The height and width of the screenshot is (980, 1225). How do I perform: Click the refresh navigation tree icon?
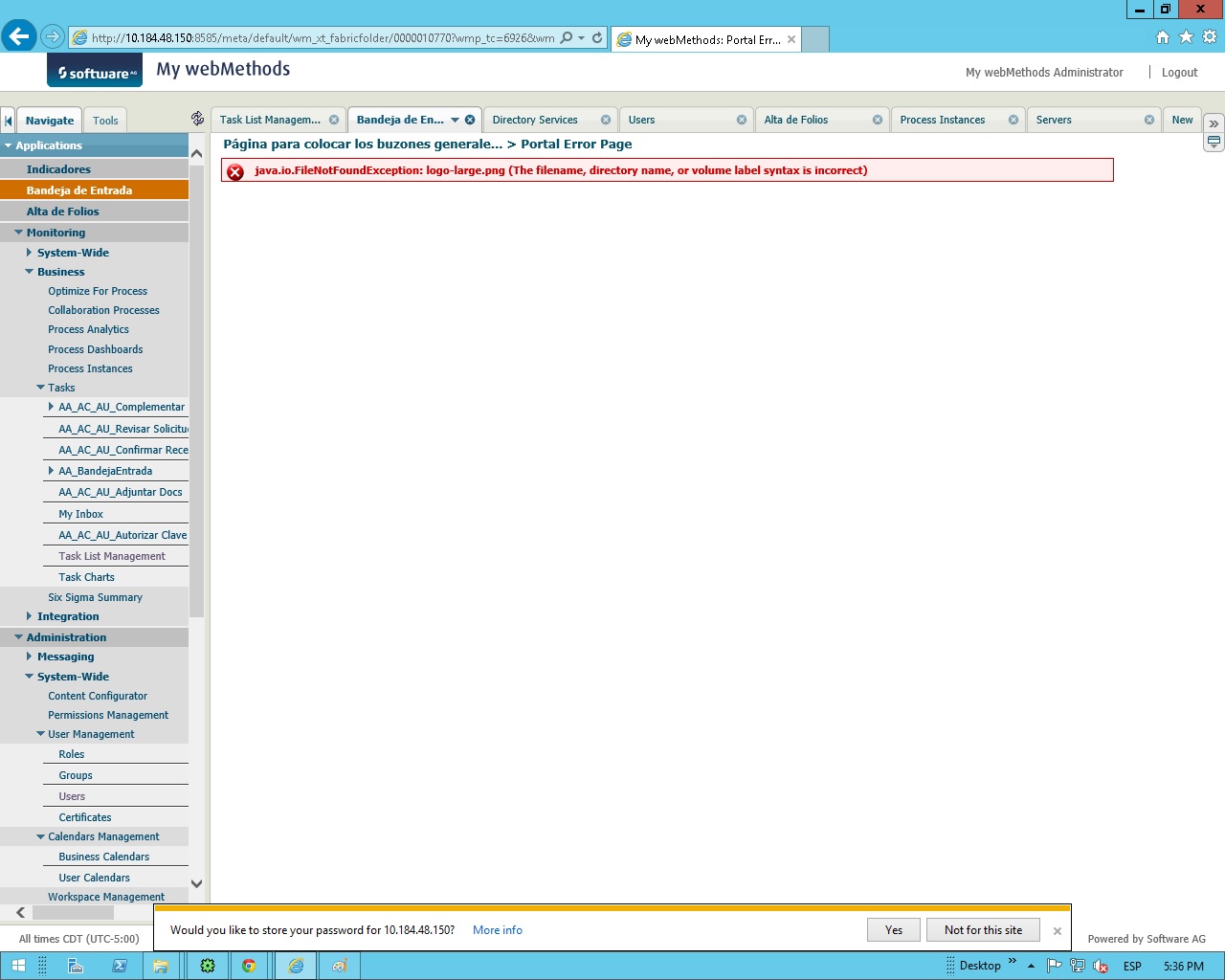[197, 119]
